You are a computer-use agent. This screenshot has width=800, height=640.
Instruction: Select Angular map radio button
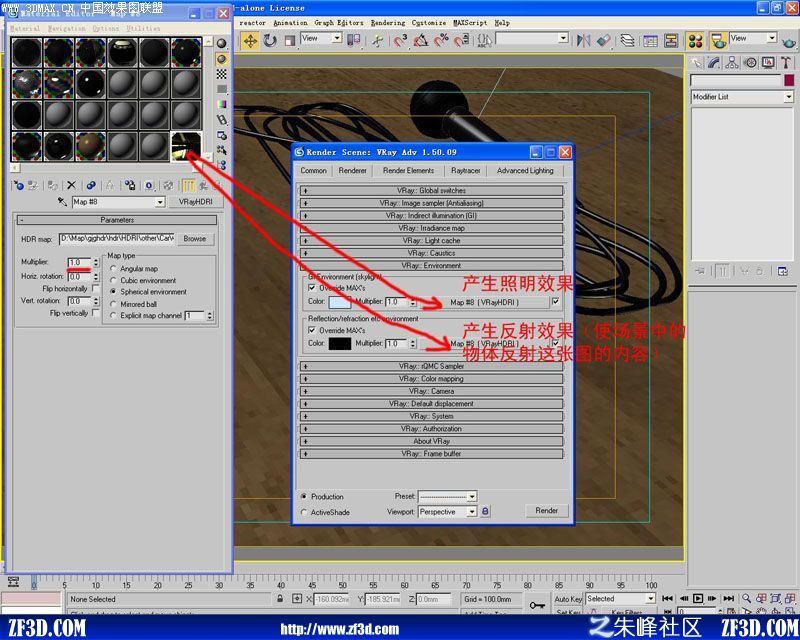(x=113, y=268)
